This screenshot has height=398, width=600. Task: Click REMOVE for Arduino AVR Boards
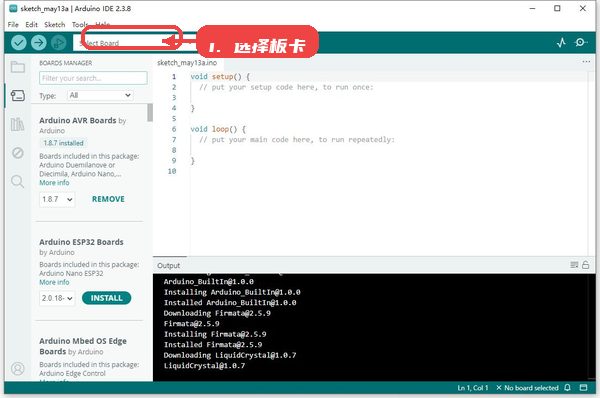click(108, 199)
